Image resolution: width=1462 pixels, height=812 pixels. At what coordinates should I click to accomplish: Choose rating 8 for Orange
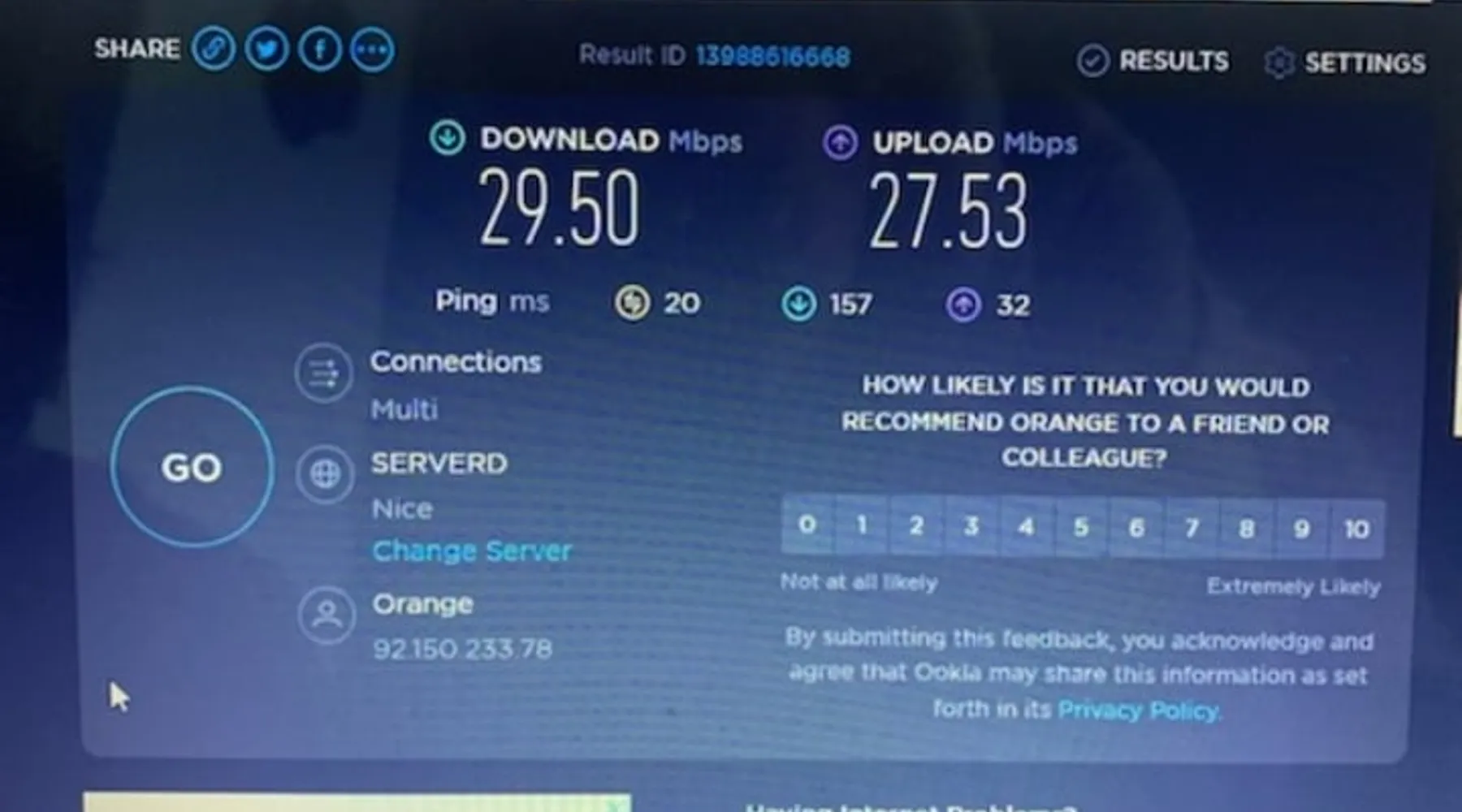[x=1247, y=529]
